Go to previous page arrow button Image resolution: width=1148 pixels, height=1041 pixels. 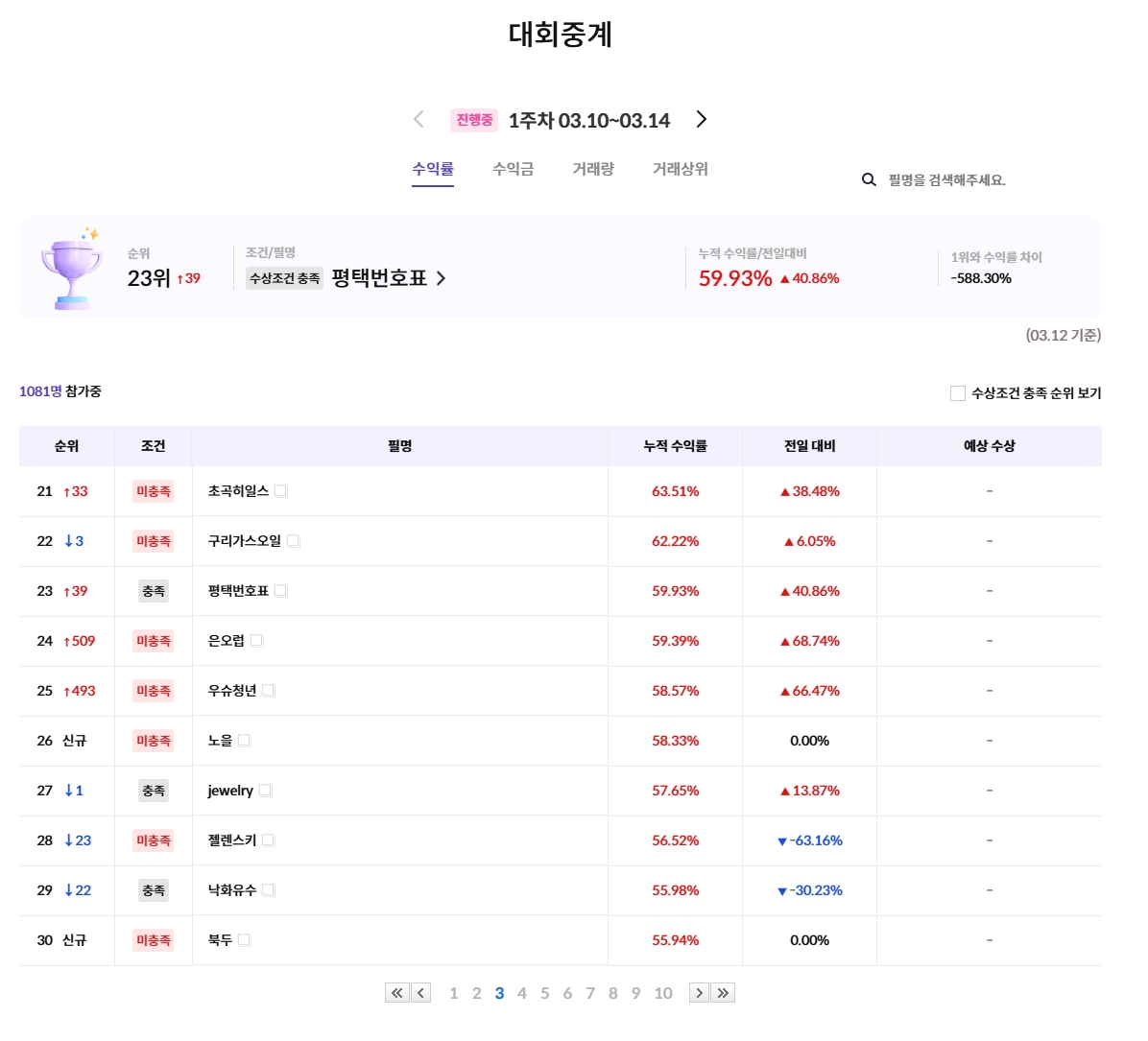[x=421, y=993]
